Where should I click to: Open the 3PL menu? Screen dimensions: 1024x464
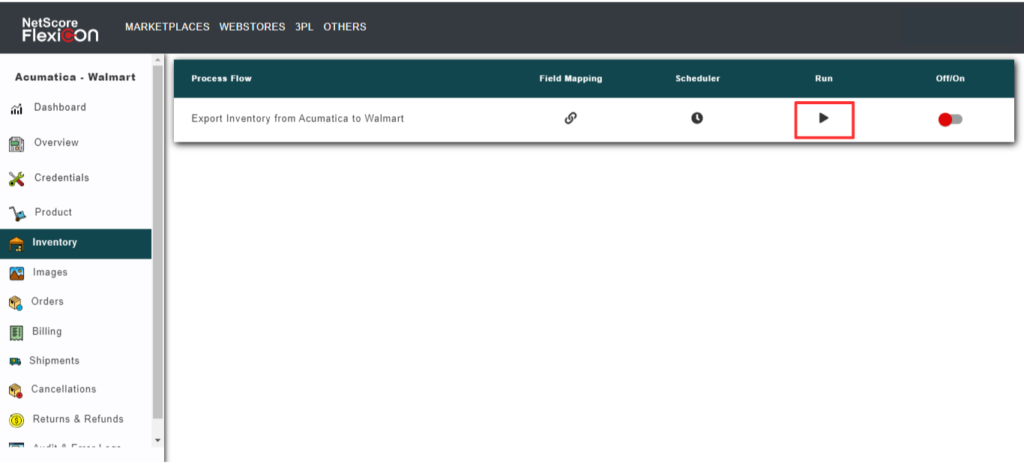click(303, 27)
